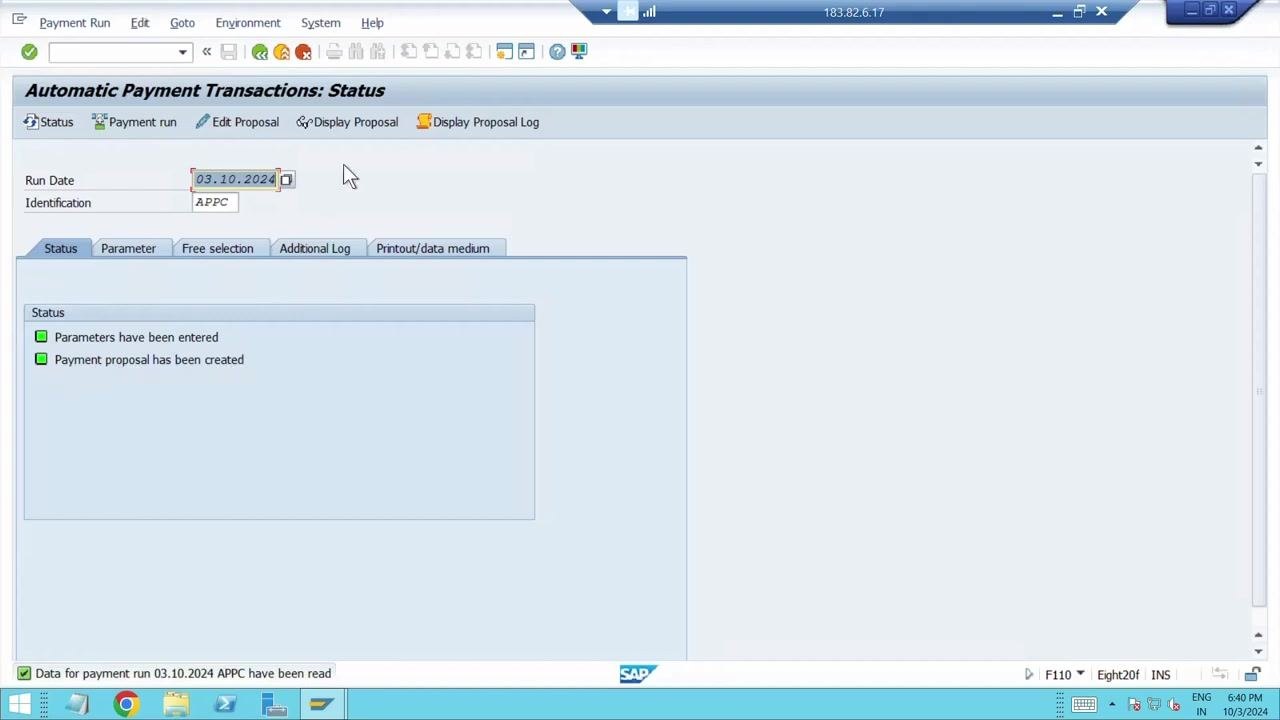
Task: Click the orange Exit icon
Action: 282,52
